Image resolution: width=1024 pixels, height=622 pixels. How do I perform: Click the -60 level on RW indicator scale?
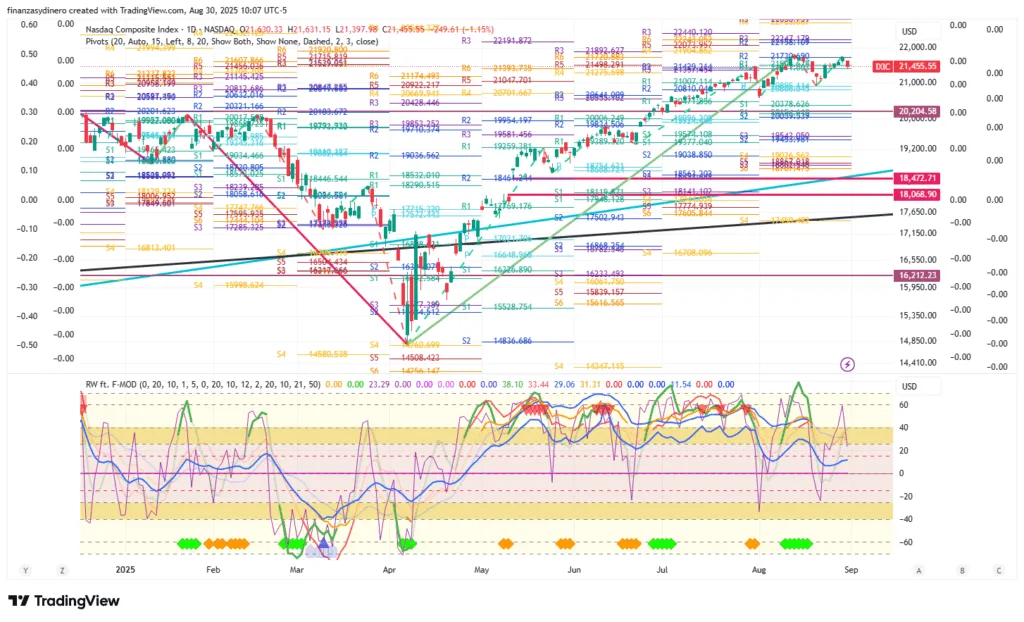(x=906, y=542)
